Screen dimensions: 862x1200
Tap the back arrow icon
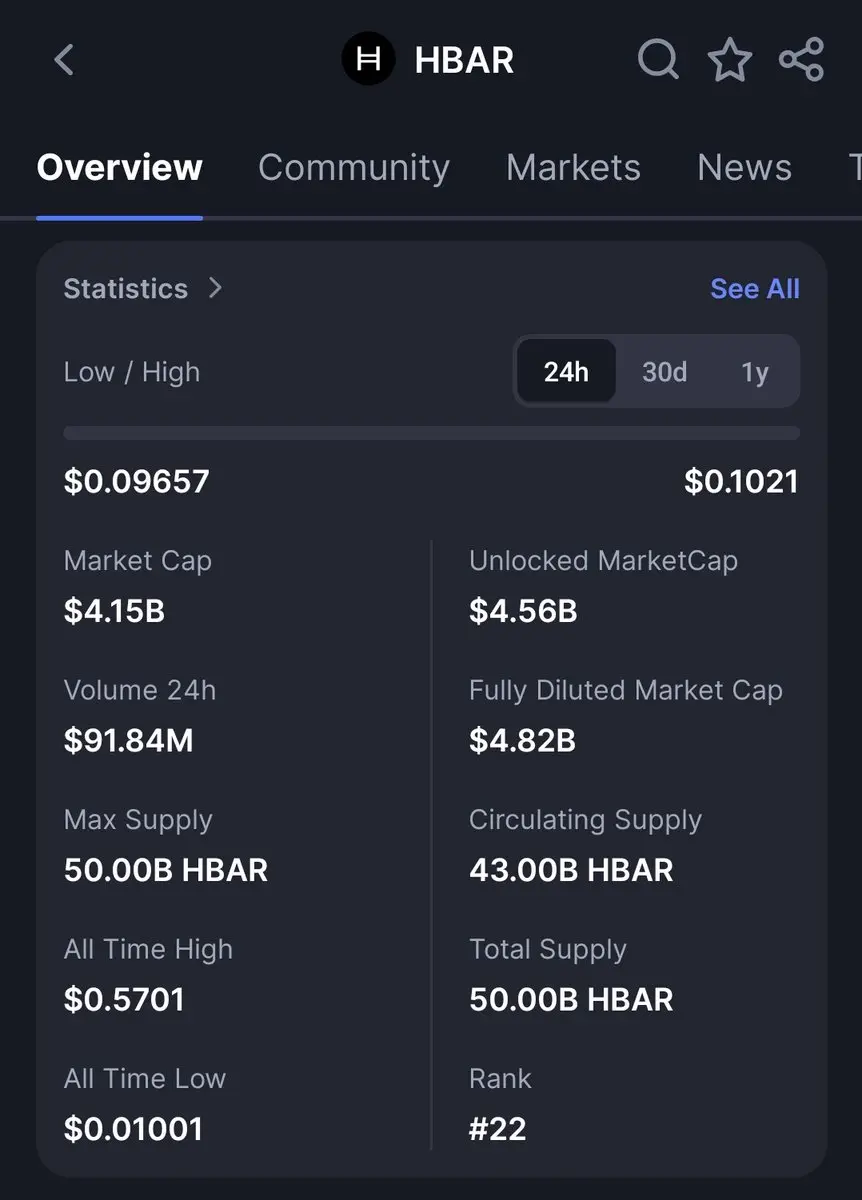[64, 60]
